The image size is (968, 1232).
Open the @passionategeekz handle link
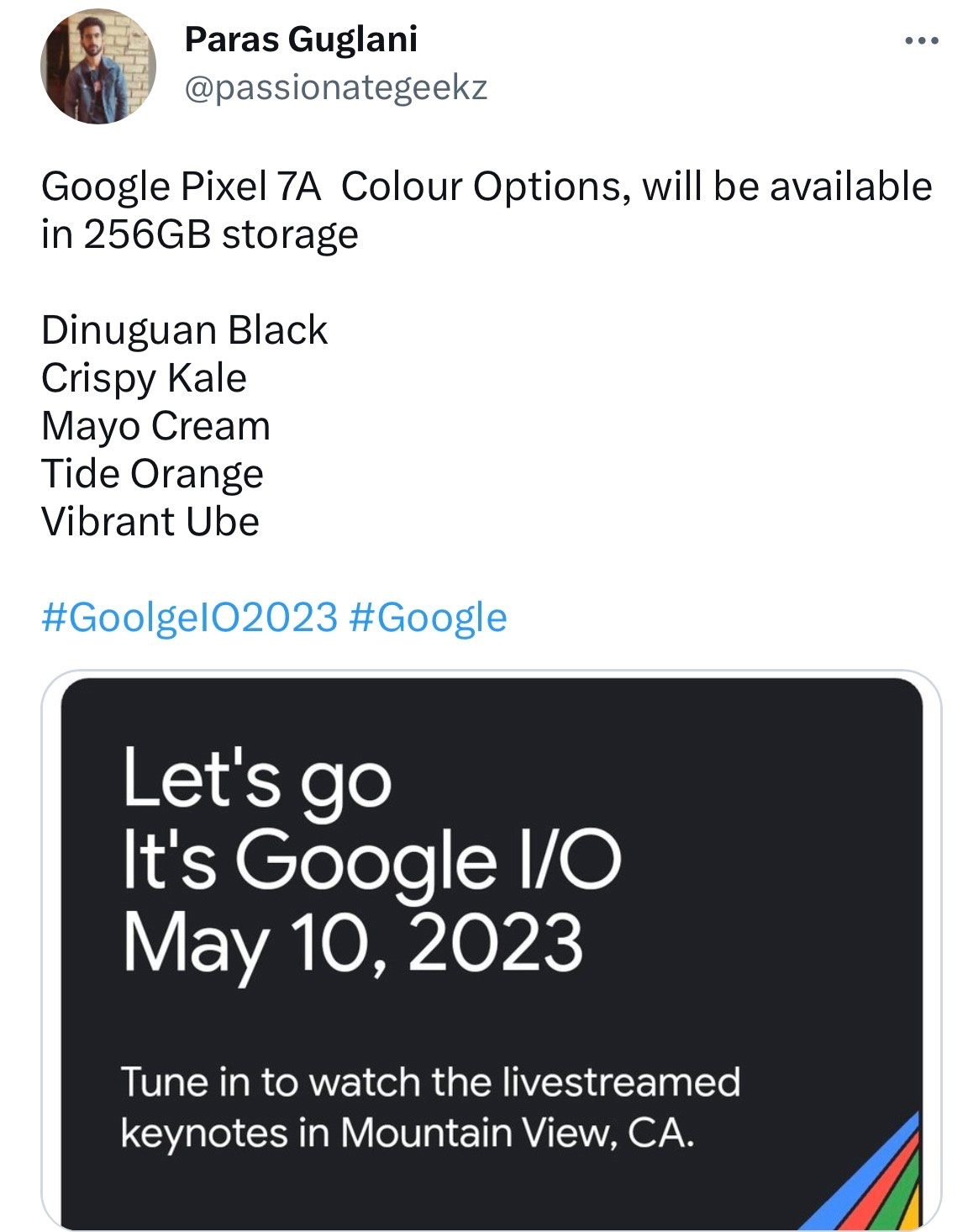(335, 87)
